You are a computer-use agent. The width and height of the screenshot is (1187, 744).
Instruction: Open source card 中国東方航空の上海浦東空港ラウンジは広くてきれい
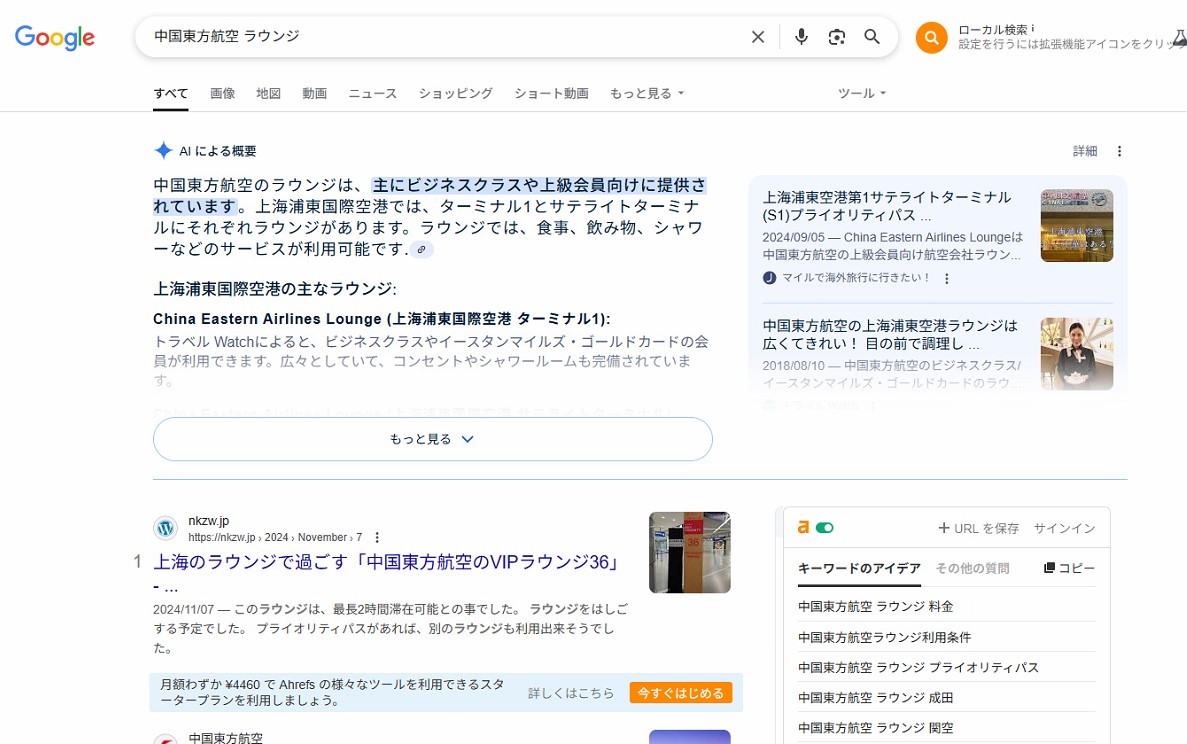point(890,335)
